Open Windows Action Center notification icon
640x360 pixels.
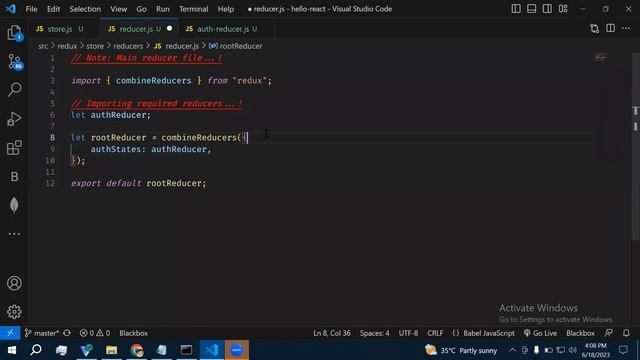tap(623, 350)
